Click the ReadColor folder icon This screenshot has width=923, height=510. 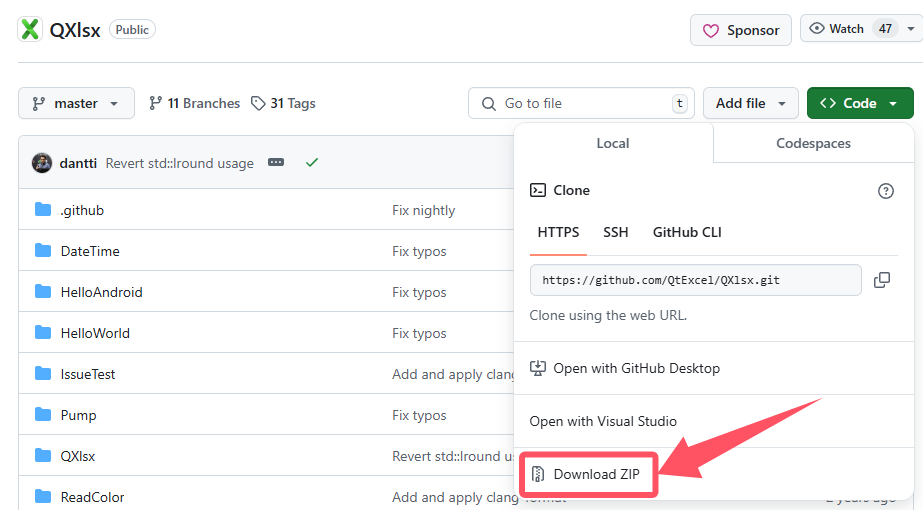[43, 496]
